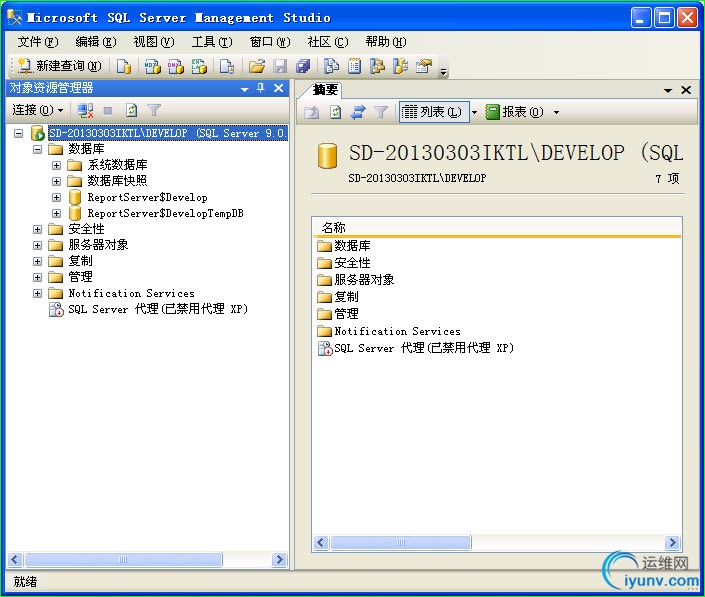Screen dimensions: 705x597
Task: Click the Save All icon
Action: [x=303, y=67]
